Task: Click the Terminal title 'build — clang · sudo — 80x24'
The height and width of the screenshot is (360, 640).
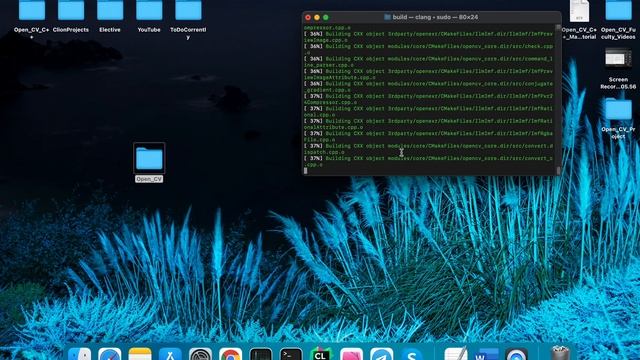Action: pos(435,17)
